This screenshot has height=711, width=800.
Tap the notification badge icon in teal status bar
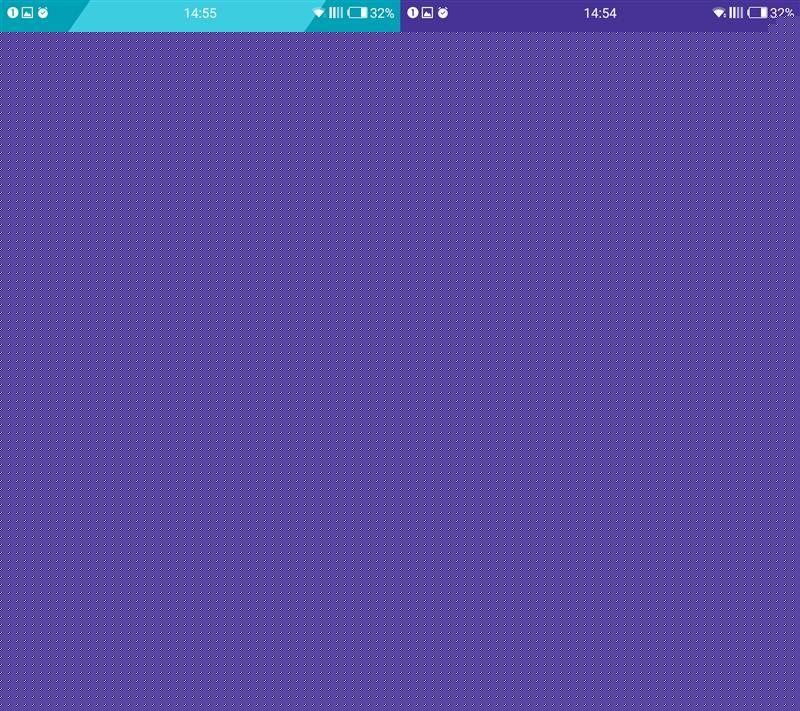coord(13,13)
